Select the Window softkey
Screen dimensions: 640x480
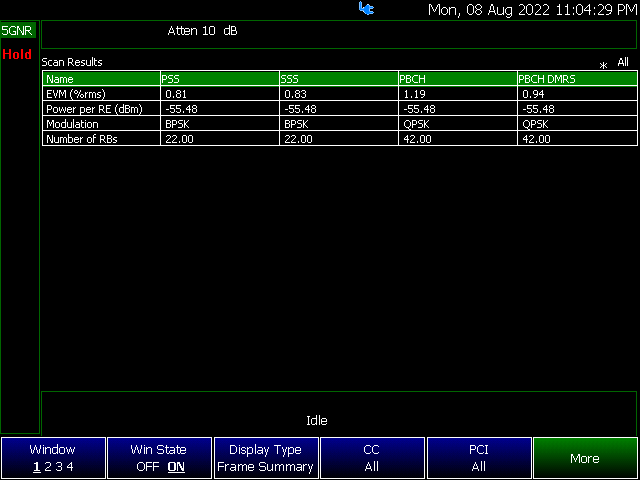pos(53,458)
